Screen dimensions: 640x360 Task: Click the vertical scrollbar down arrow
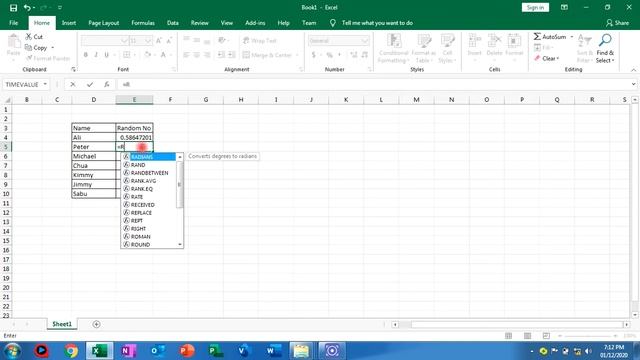click(x=635, y=315)
